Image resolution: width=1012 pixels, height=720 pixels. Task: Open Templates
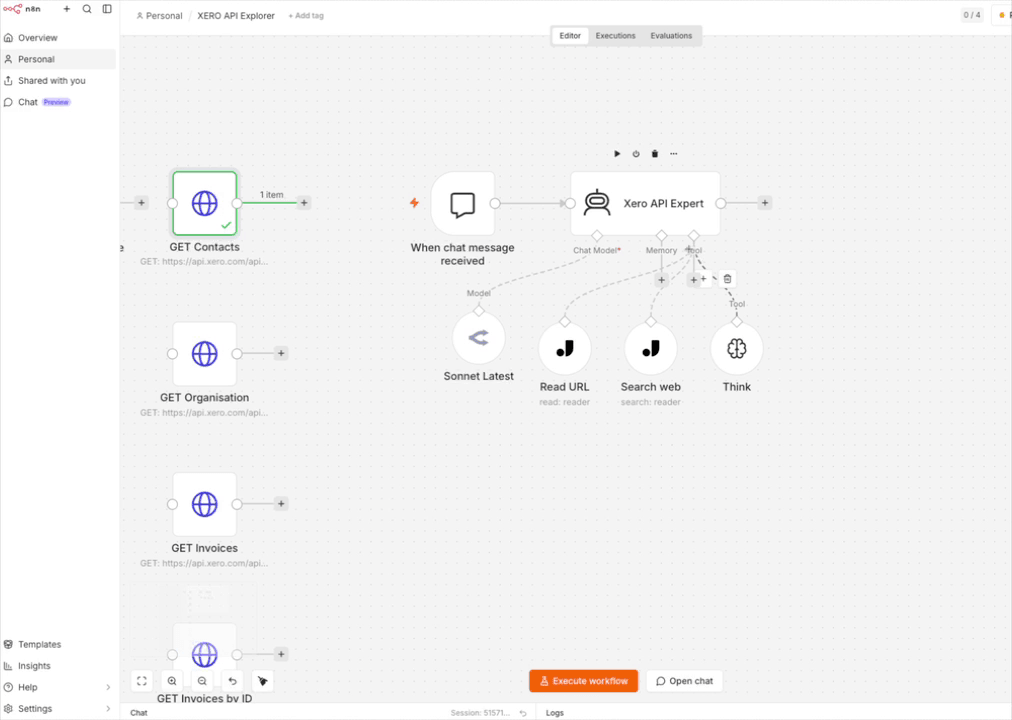tap(58, 644)
